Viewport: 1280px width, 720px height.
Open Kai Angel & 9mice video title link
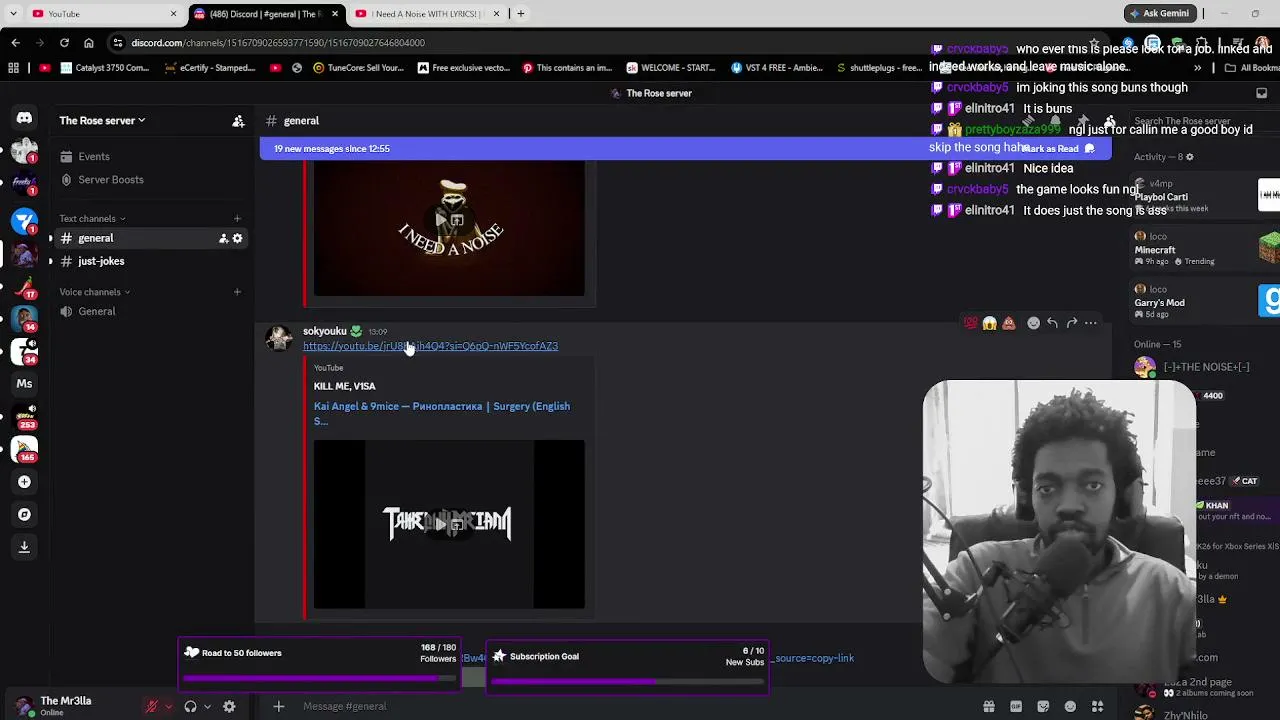(x=442, y=413)
